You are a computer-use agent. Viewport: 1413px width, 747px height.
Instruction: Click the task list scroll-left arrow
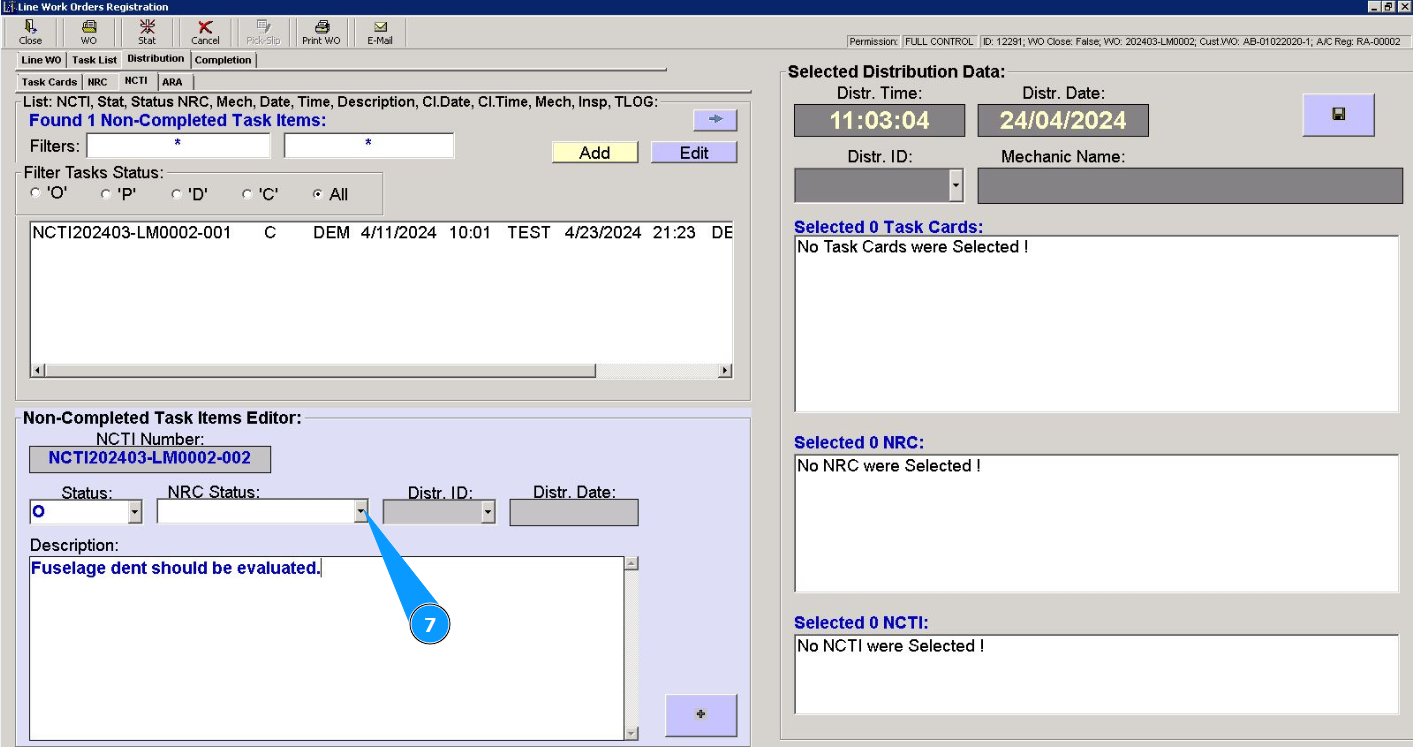point(38,371)
